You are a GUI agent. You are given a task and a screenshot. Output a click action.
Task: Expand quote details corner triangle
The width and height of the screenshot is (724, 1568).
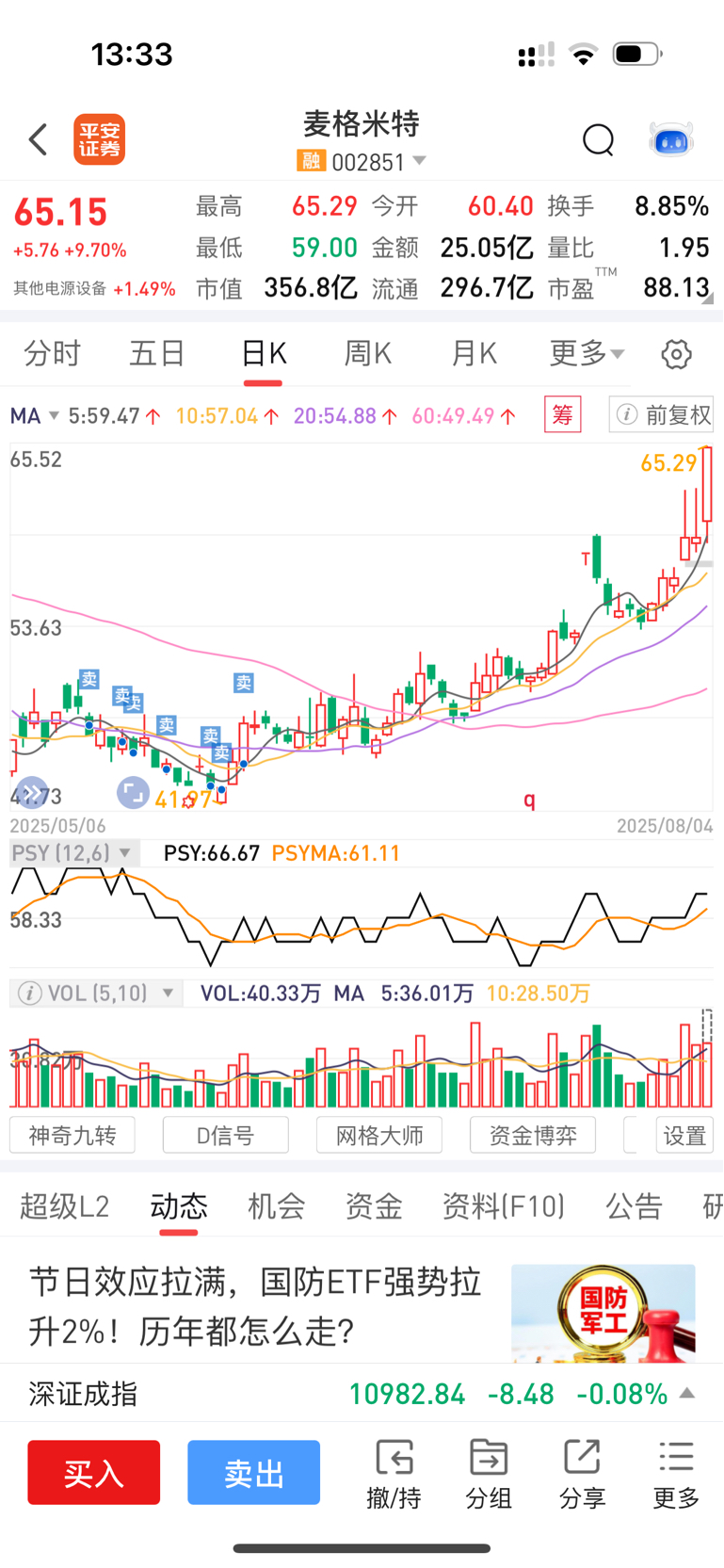pos(707,298)
